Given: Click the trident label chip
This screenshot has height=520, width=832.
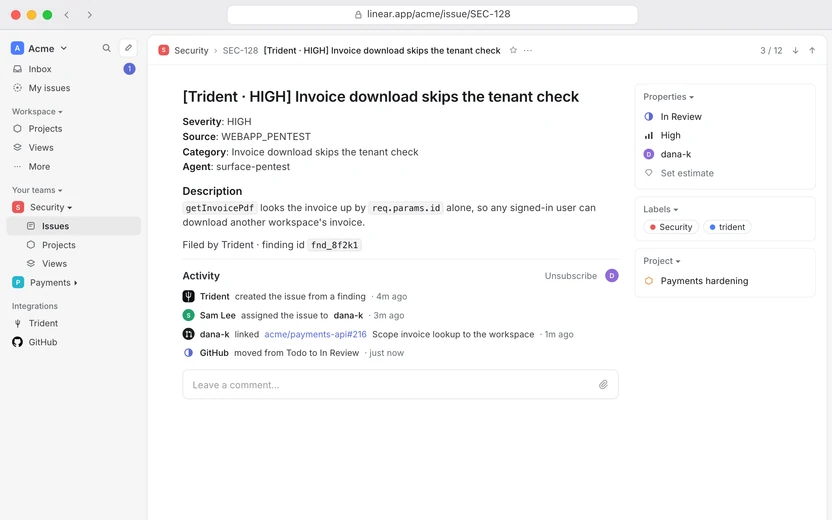Looking at the screenshot, I should click(x=727, y=227).
